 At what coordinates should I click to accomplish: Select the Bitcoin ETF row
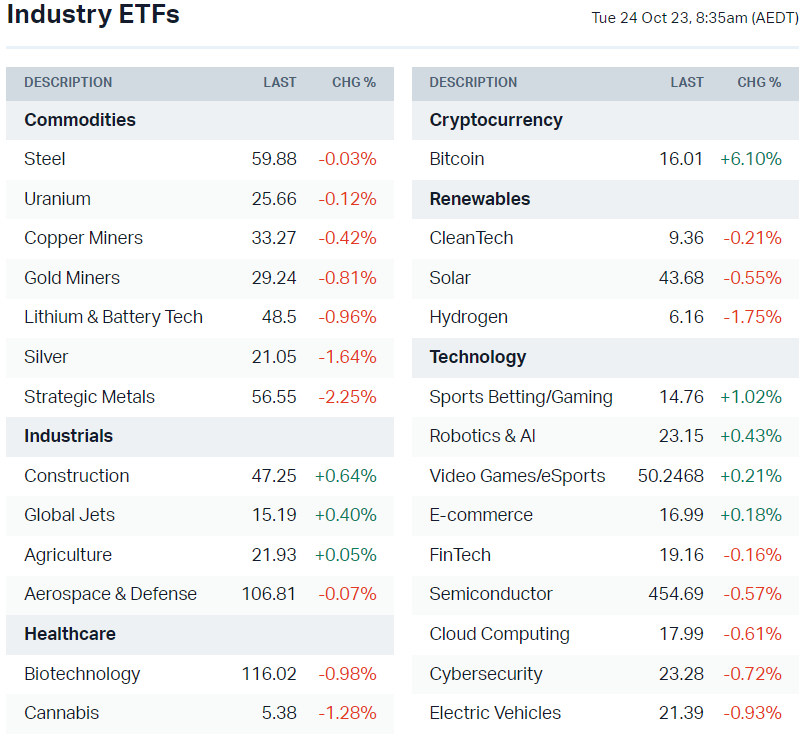coord(457,159)
